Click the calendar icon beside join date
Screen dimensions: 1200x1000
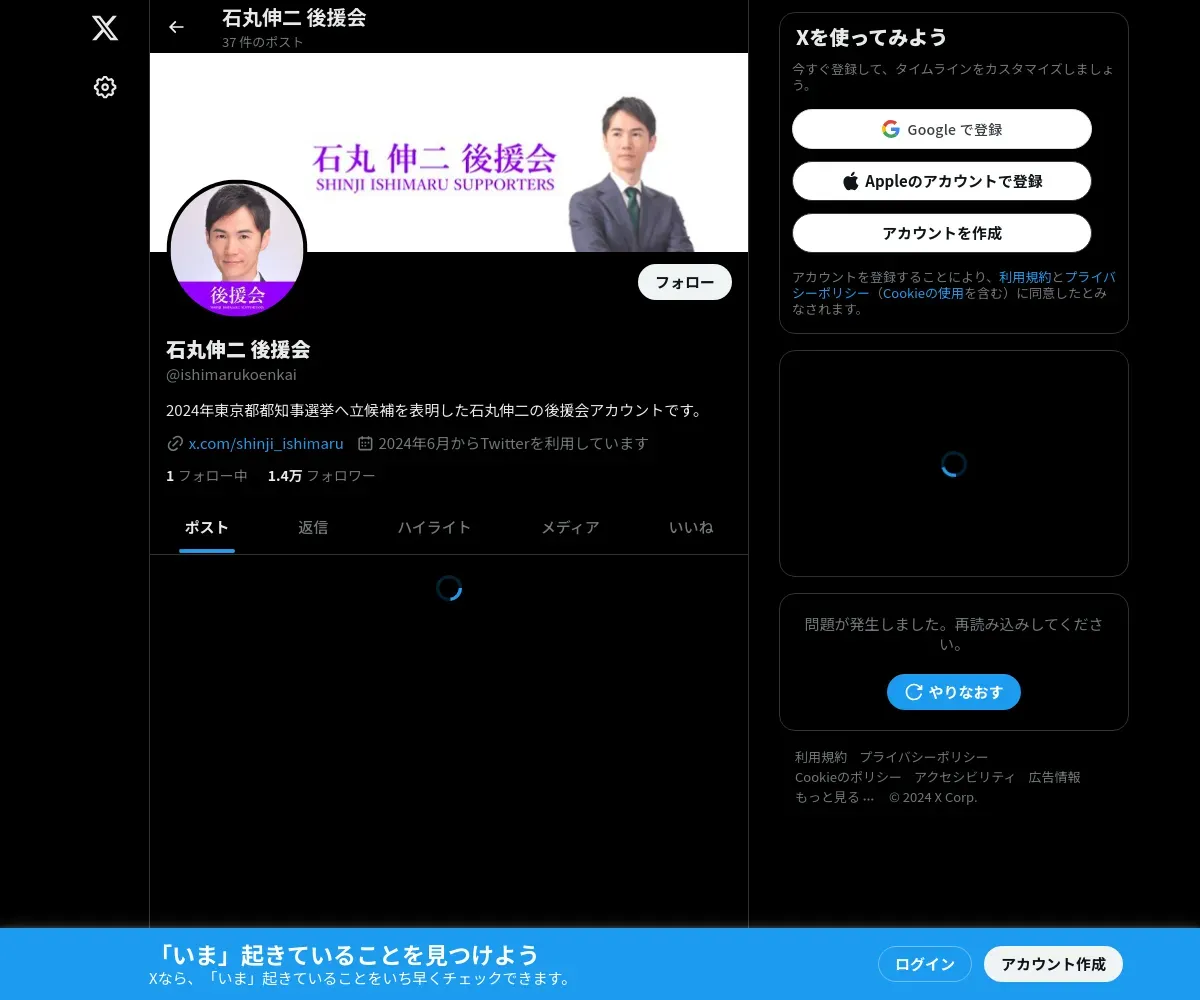click(365, 443)
